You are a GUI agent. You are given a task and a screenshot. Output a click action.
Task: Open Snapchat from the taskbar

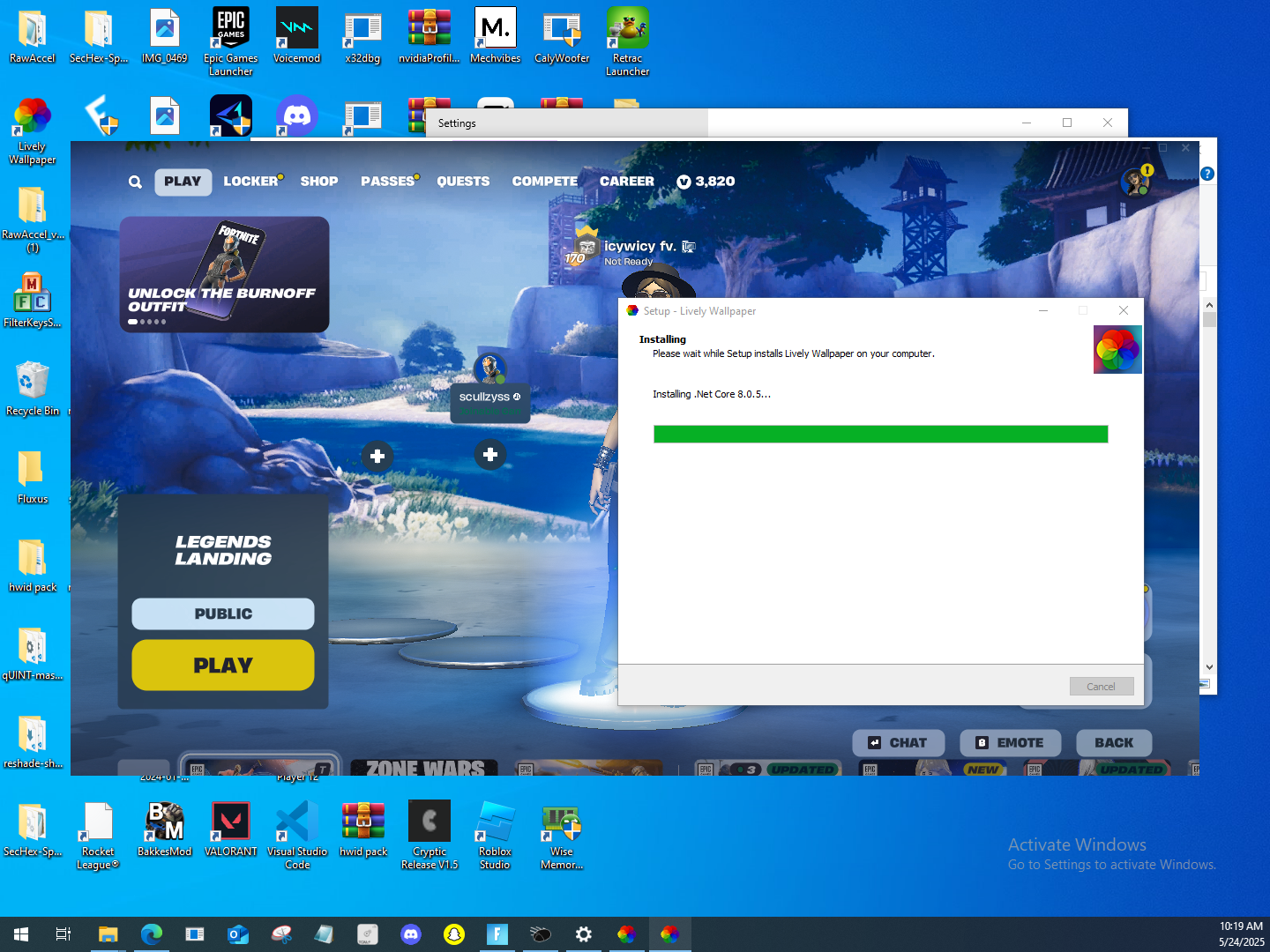[454, 934]
